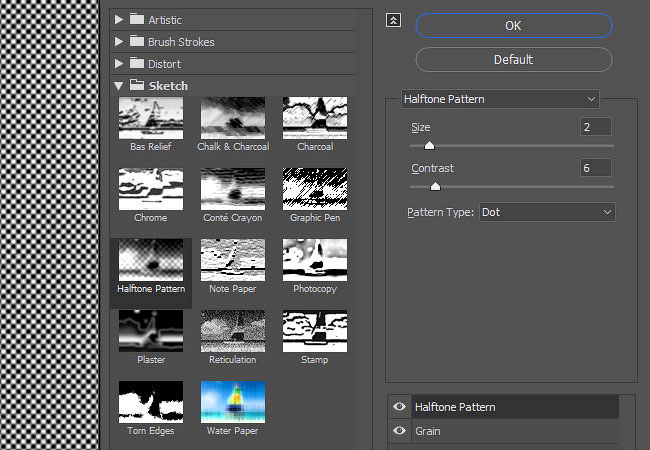Click the Distort folder icon
650x450 pixels.
pyautogui.click(x=137, y=63)
